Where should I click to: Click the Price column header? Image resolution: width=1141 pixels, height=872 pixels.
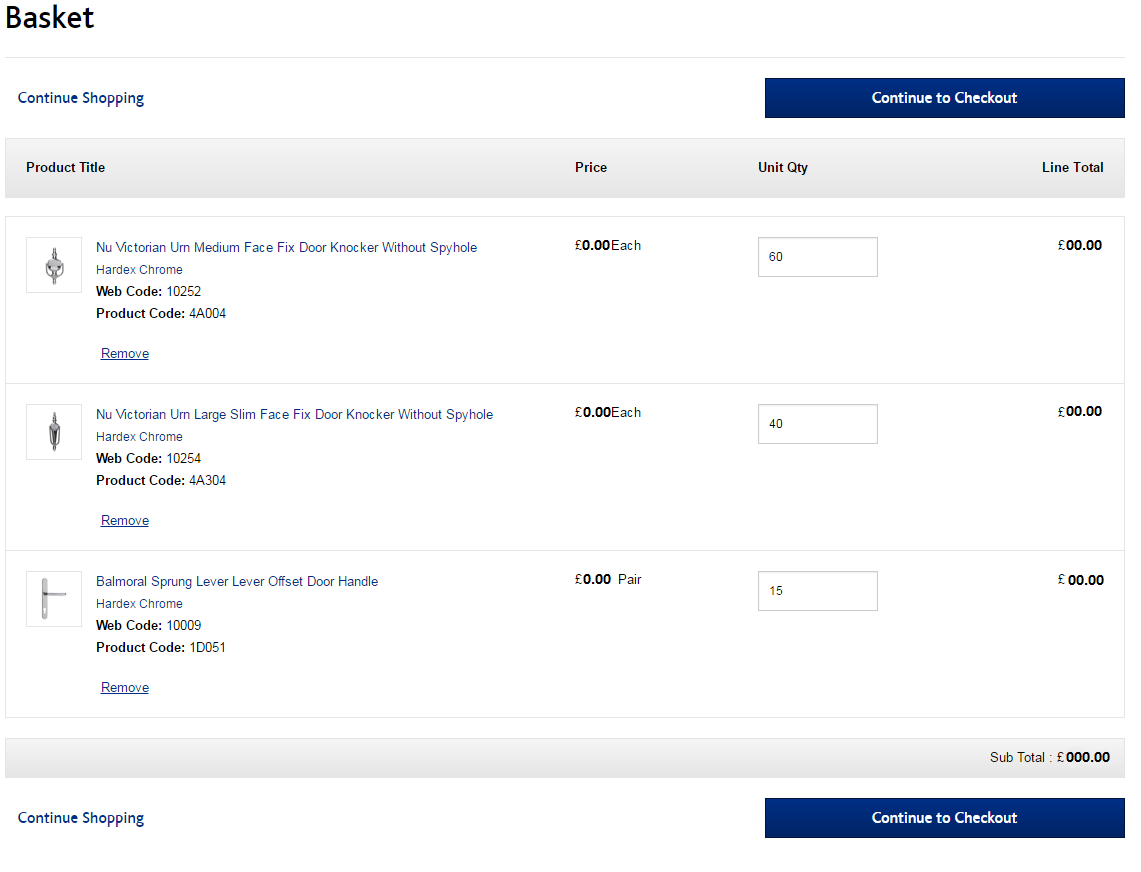point(591,167)
